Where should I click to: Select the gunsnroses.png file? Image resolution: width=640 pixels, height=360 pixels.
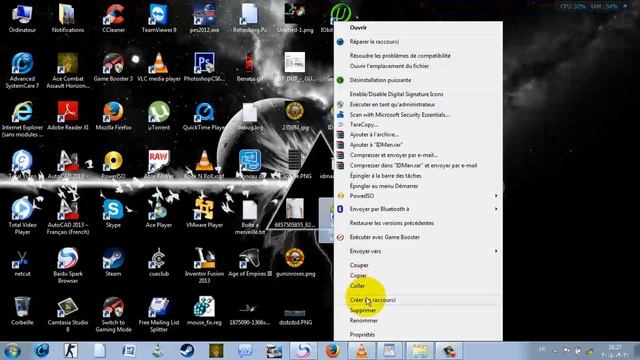(x=295, y=262)
